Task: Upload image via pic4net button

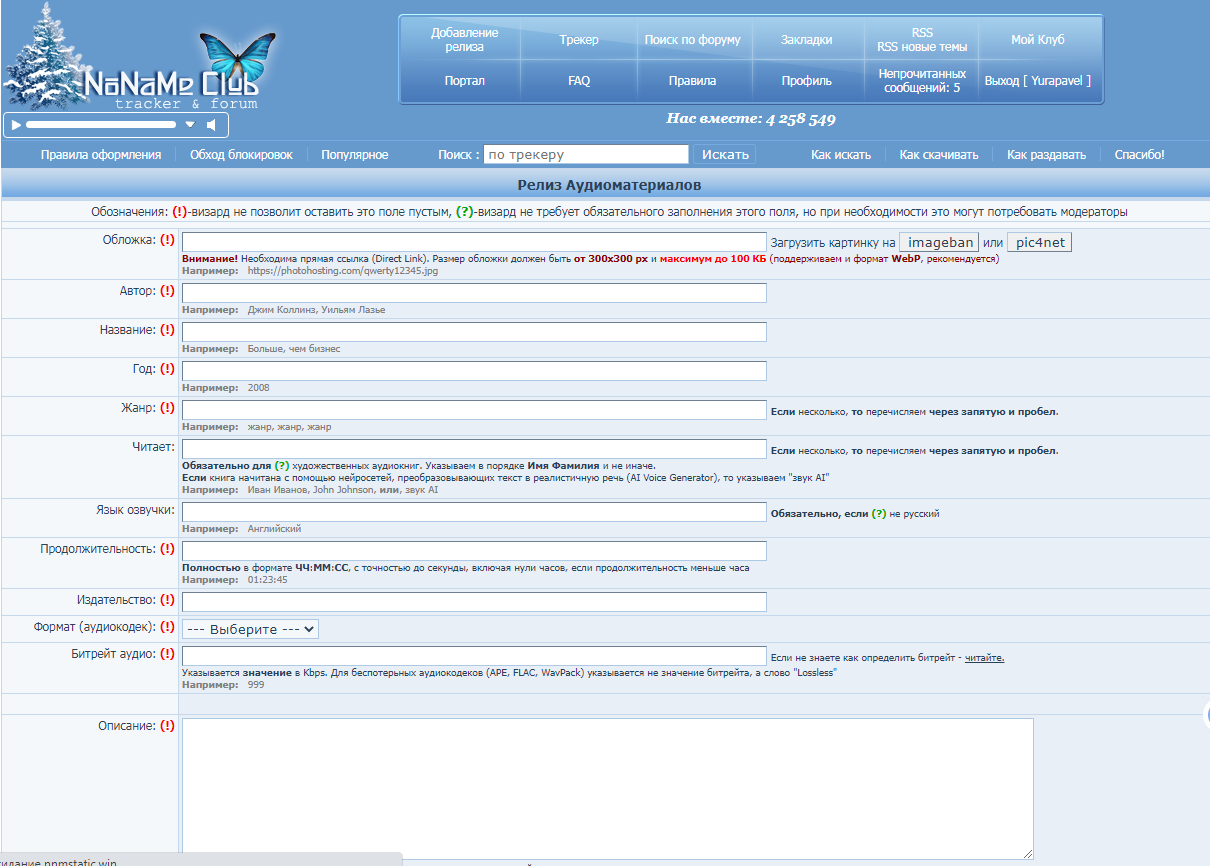Action: pos(1039,242)
